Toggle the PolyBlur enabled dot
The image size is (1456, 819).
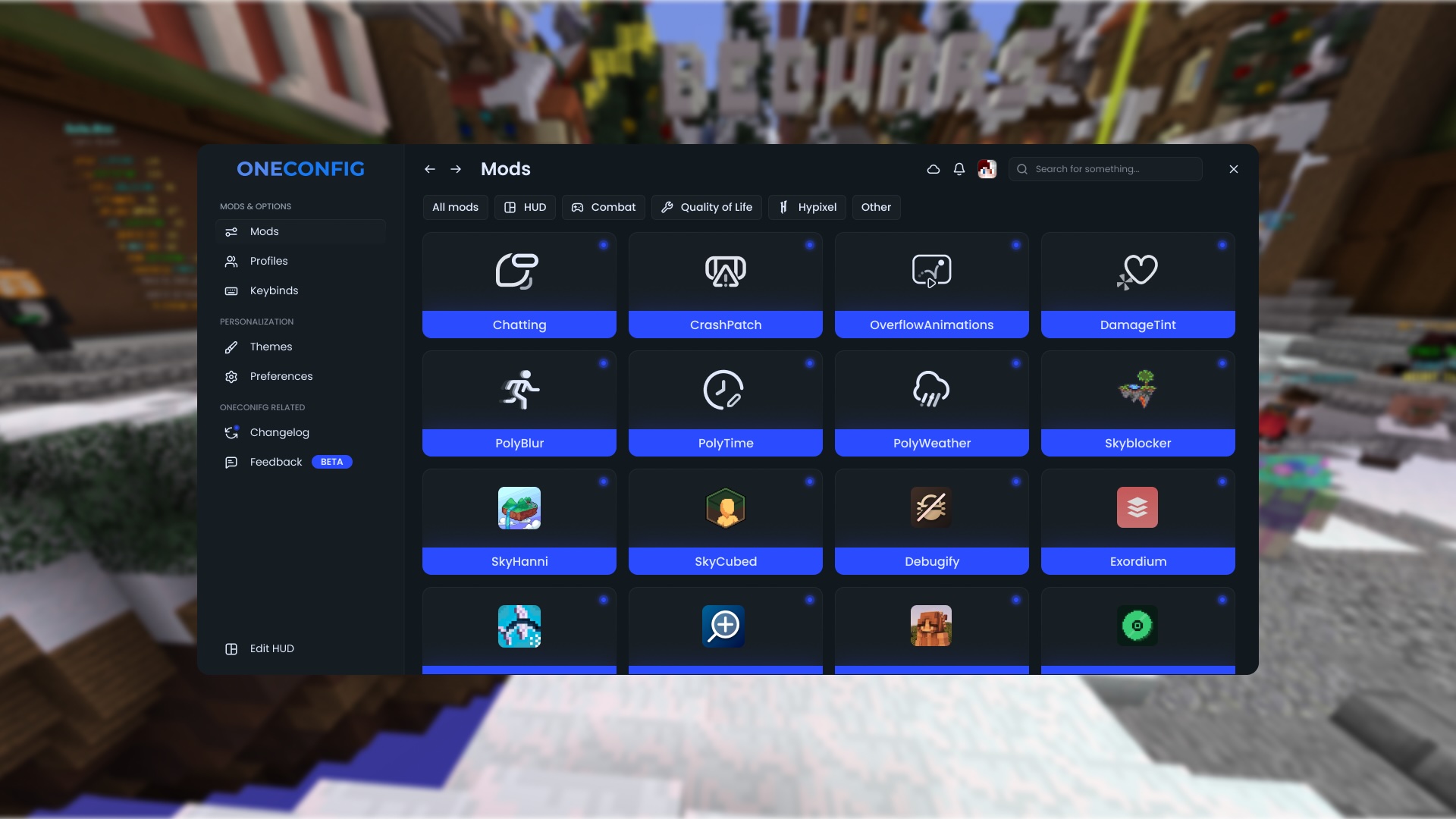(604, 363)
